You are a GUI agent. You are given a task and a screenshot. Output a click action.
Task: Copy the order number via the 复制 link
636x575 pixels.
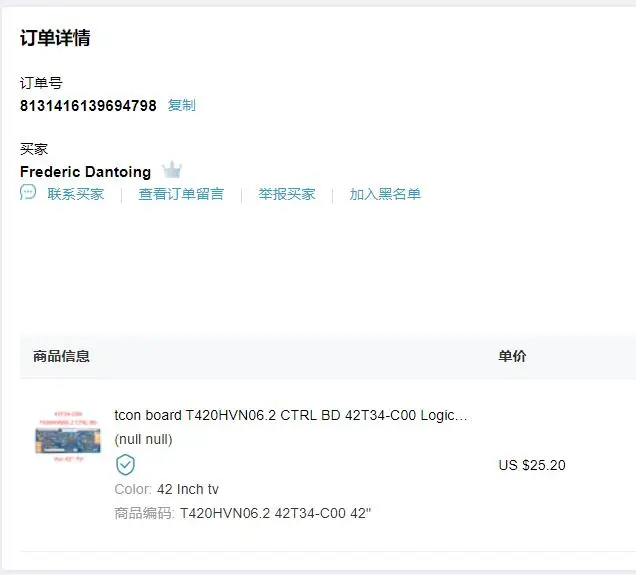point(182,105)
